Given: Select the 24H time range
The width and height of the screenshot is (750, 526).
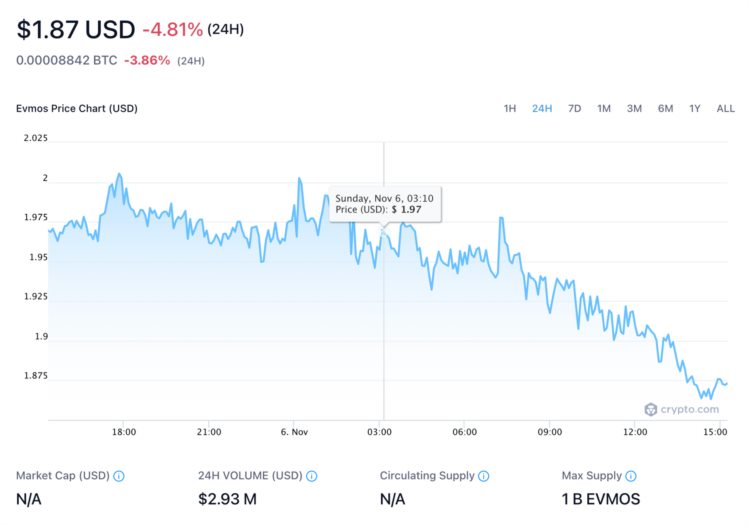Looking at the screenshot, I should coord(542,108).
